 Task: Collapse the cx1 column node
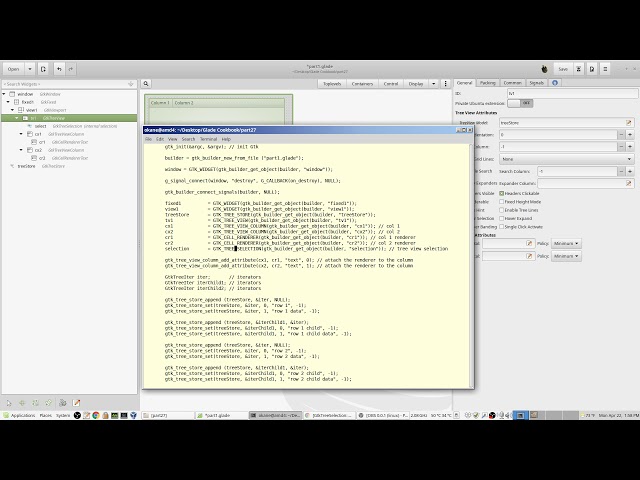tap(21, 134)
